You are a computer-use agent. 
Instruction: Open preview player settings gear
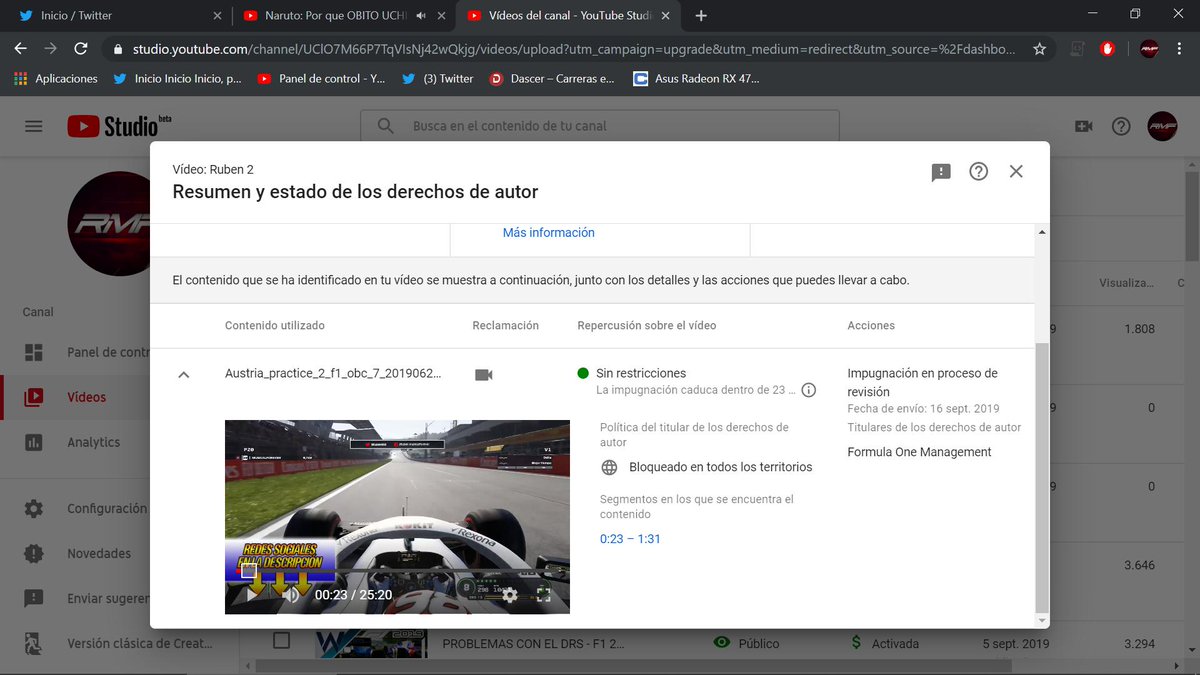[x=509, y=595]
